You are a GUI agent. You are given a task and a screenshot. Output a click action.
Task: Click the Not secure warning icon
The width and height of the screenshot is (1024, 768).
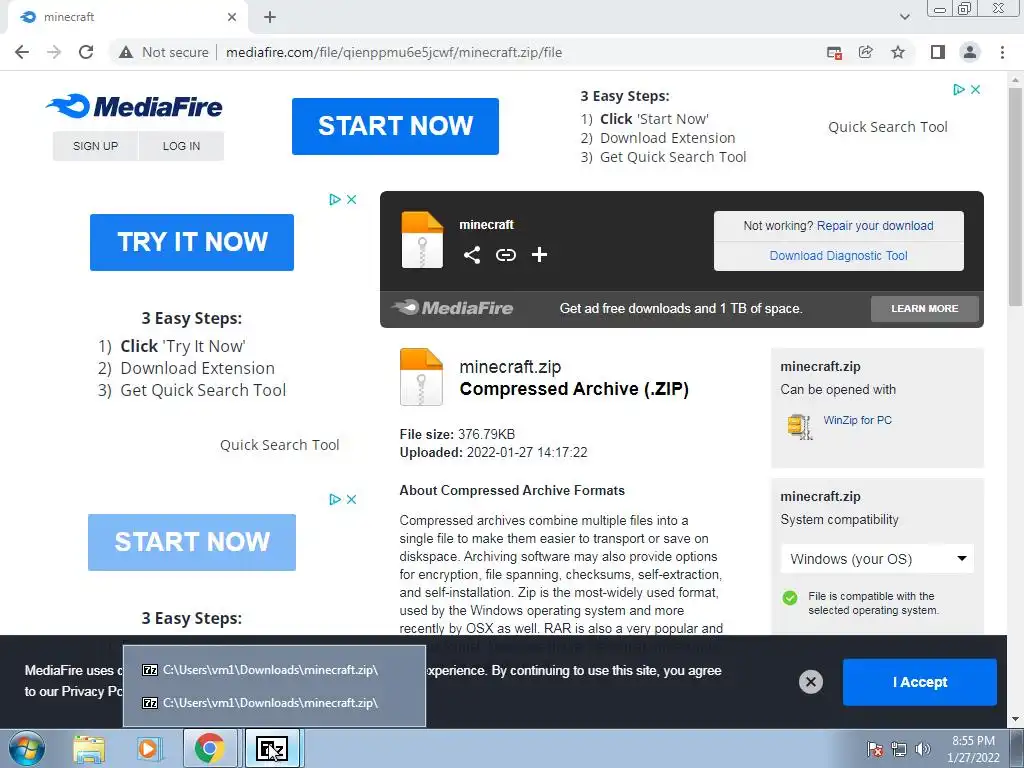(126, 52)
